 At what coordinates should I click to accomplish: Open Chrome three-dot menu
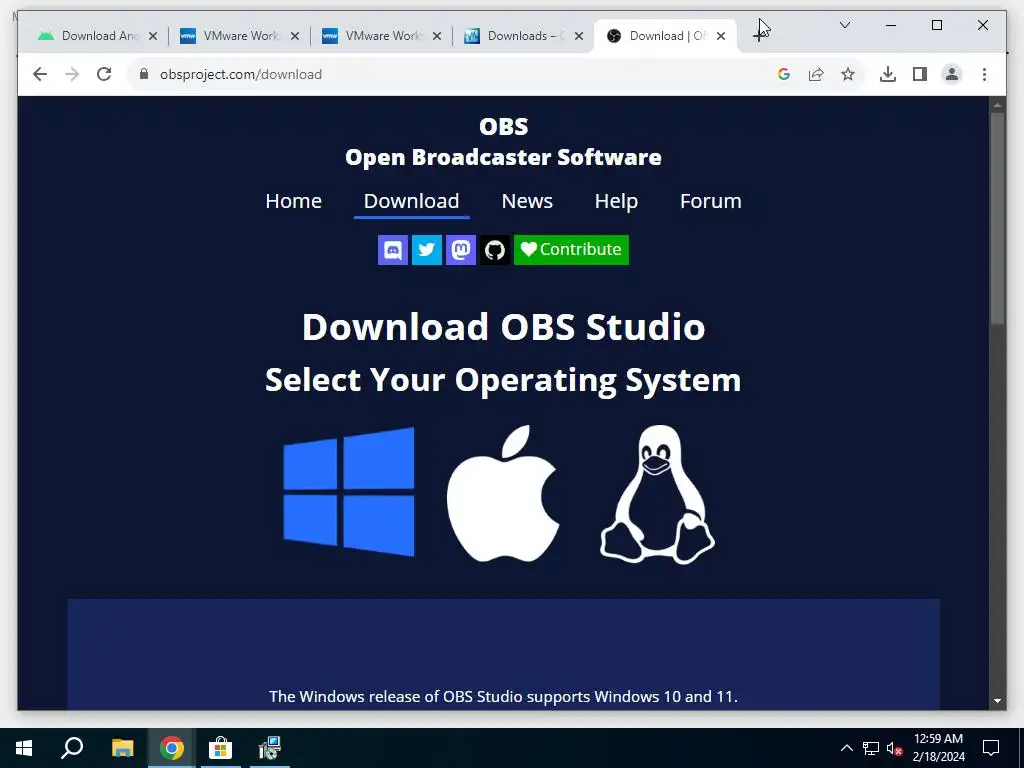pos(984,74)
